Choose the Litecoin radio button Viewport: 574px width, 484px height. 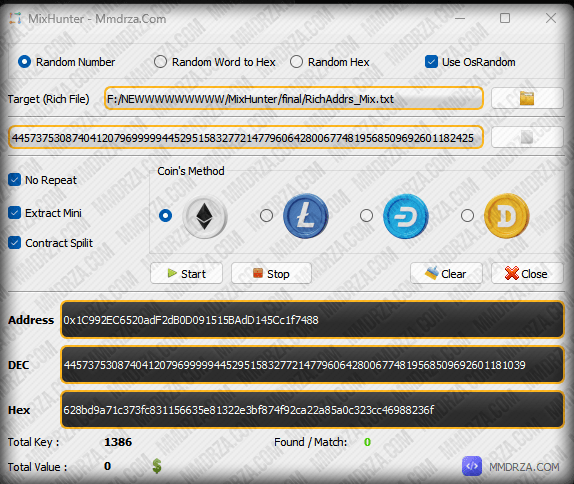point(266,216)
